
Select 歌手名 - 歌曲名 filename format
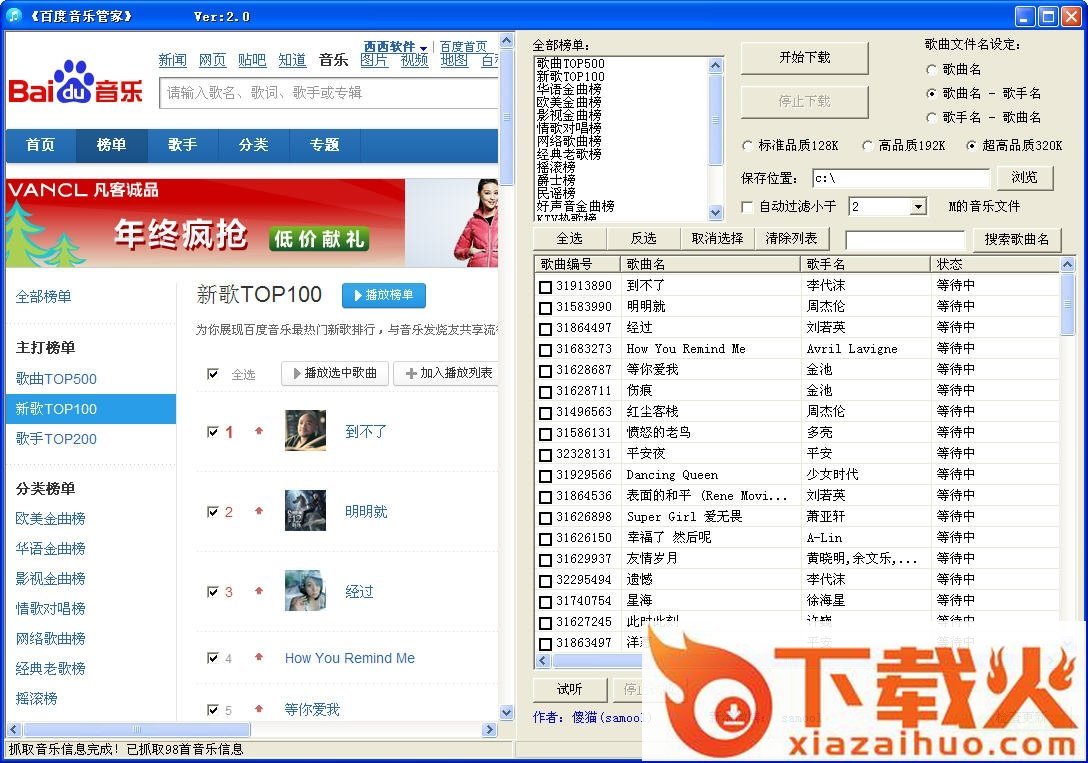[931, 117]
